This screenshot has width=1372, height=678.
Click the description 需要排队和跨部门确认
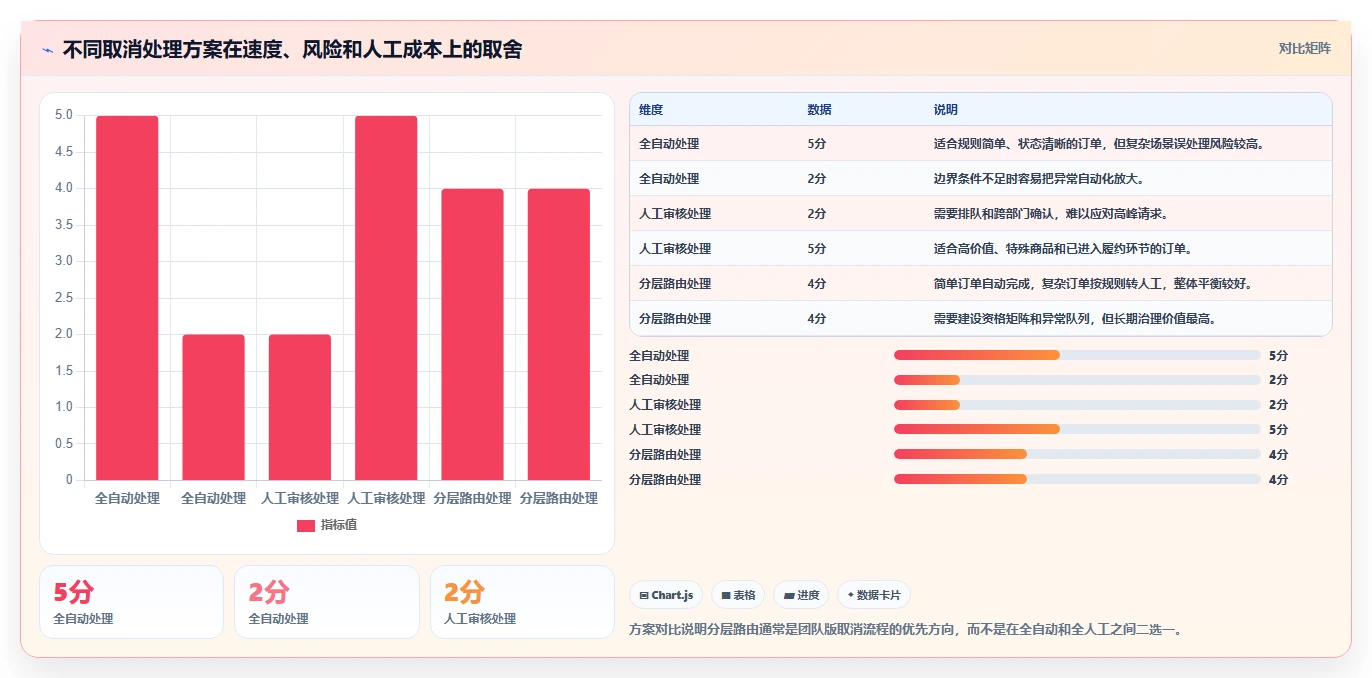pyautogui.click(x=1051, y=214)
